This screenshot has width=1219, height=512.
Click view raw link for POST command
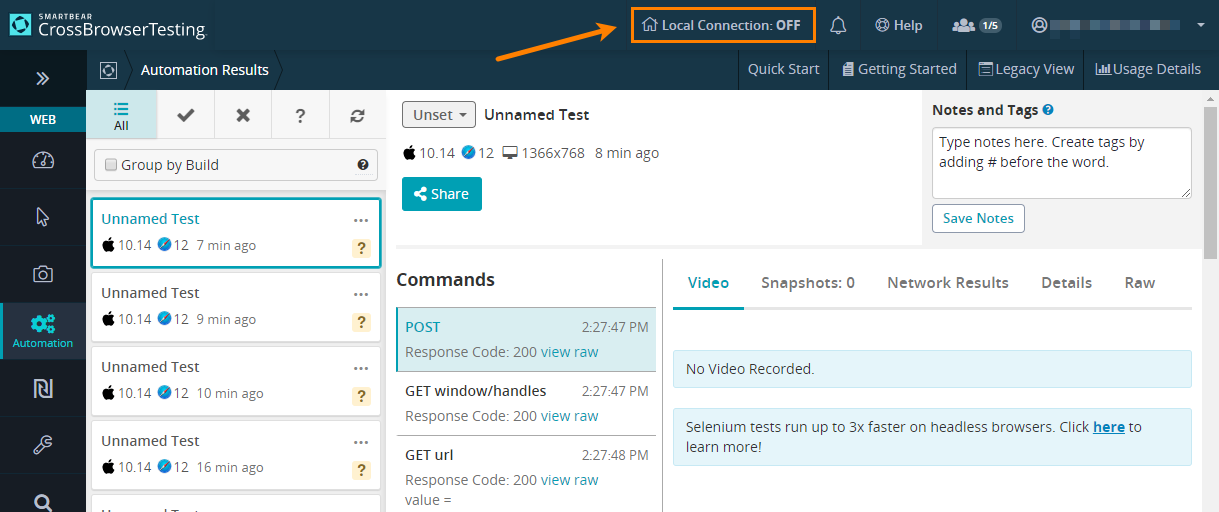pos(569,352)
